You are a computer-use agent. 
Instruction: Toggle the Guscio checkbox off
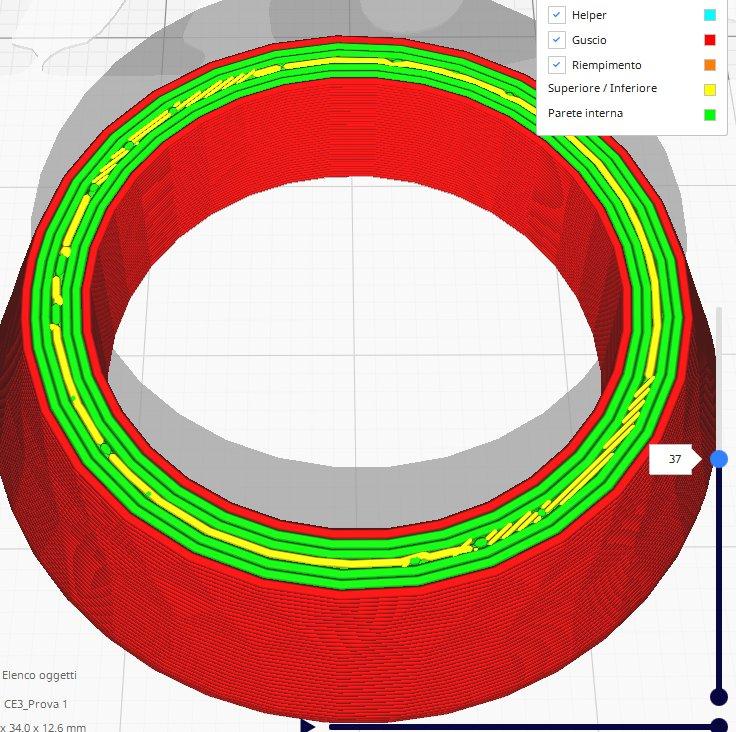pos(557,40)
